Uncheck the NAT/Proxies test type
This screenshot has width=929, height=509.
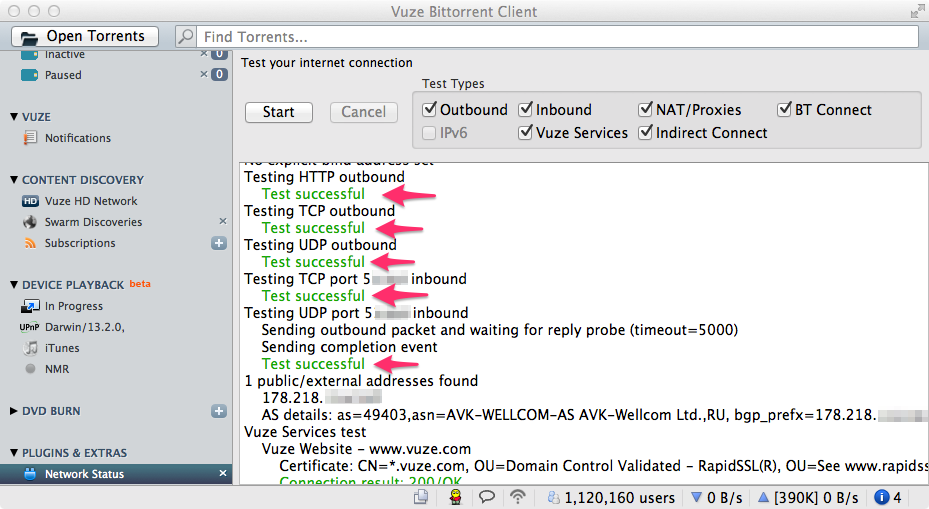point(645,109)
